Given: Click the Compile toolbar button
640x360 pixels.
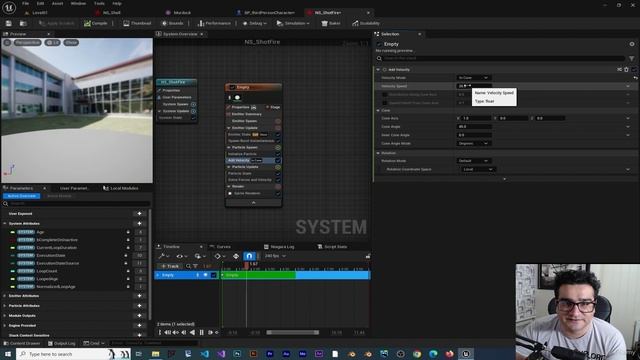Looking at the screenshot, I should pyautogui.click(x=96, y=23).
